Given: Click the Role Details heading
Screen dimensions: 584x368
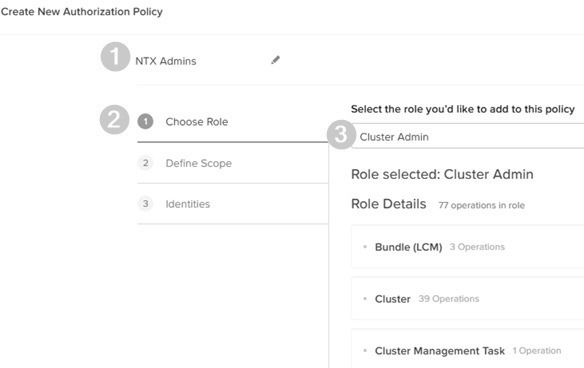Looking at the screenshot, I should [388, 204].
